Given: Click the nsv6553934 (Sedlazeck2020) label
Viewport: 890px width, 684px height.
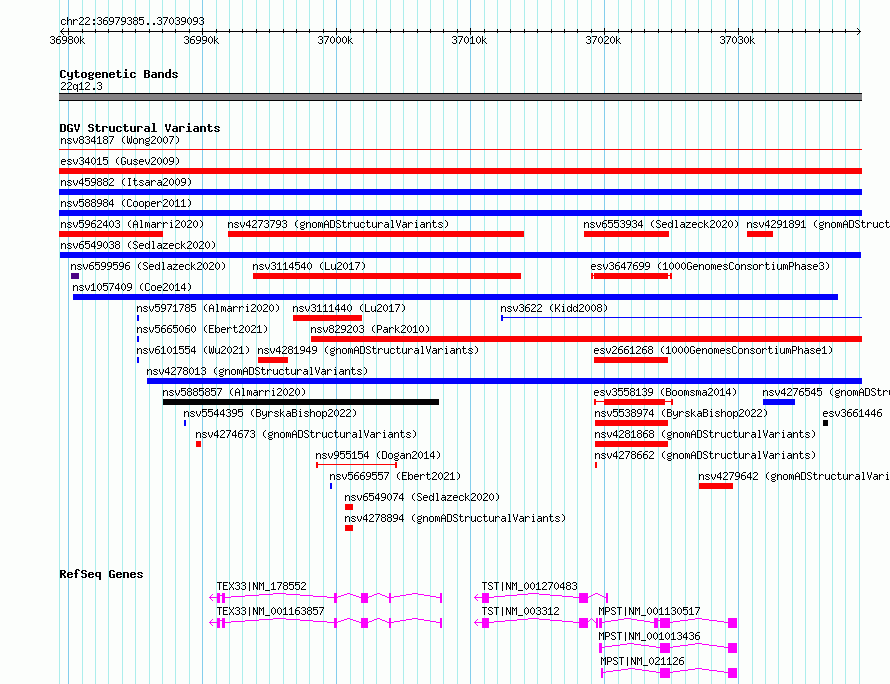Looking at the screenshot, I should pos(661,224).
